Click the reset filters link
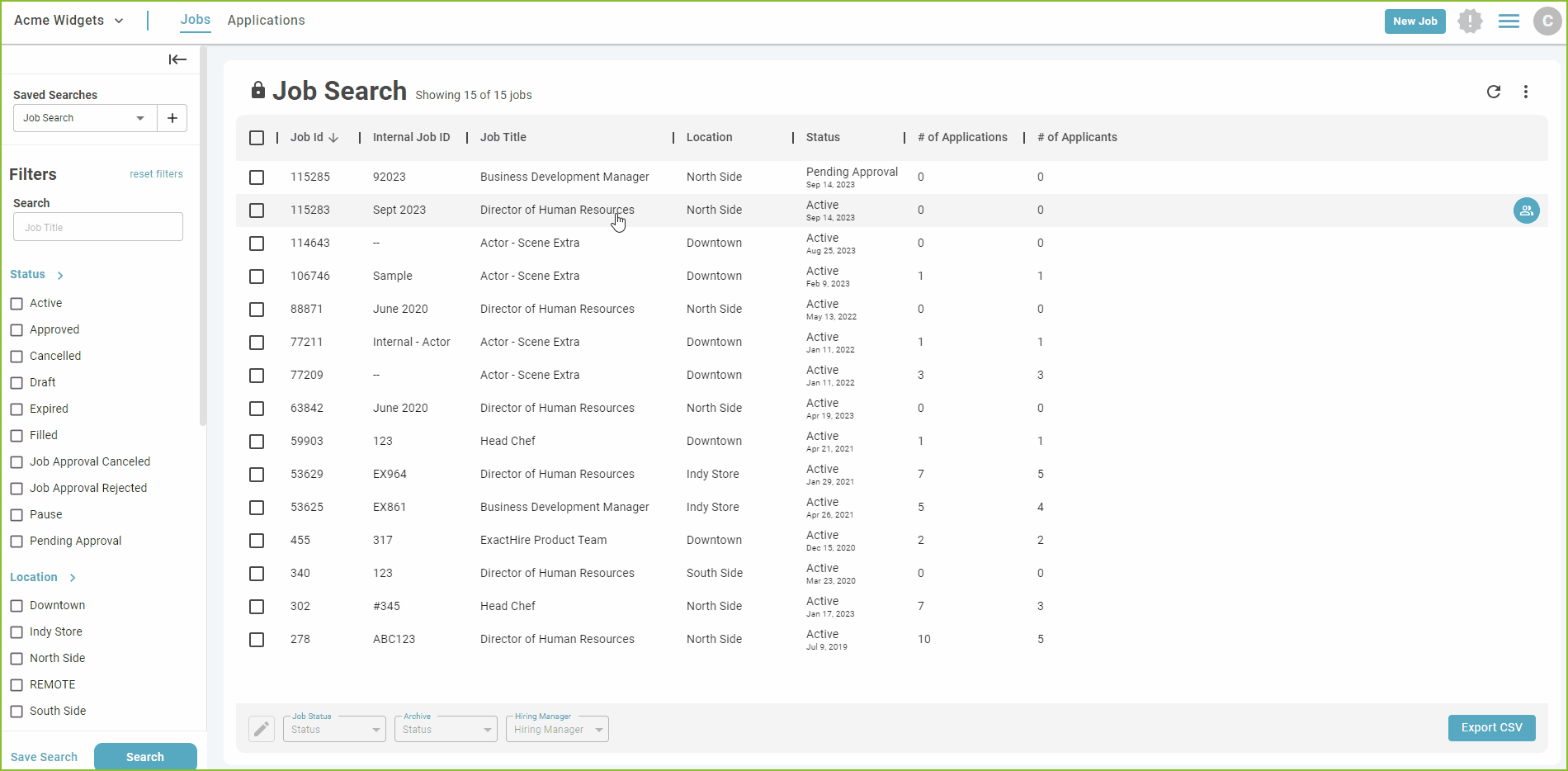1568x771 pixels. pos(156,174)
